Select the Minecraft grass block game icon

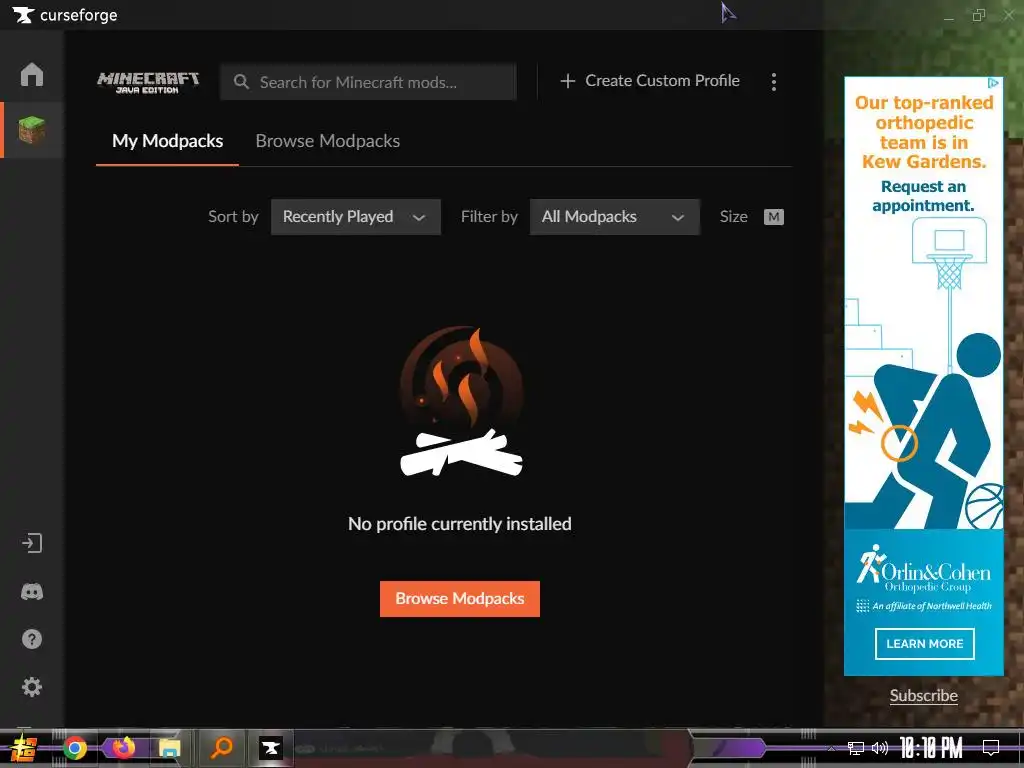click(x=31, y=129)
